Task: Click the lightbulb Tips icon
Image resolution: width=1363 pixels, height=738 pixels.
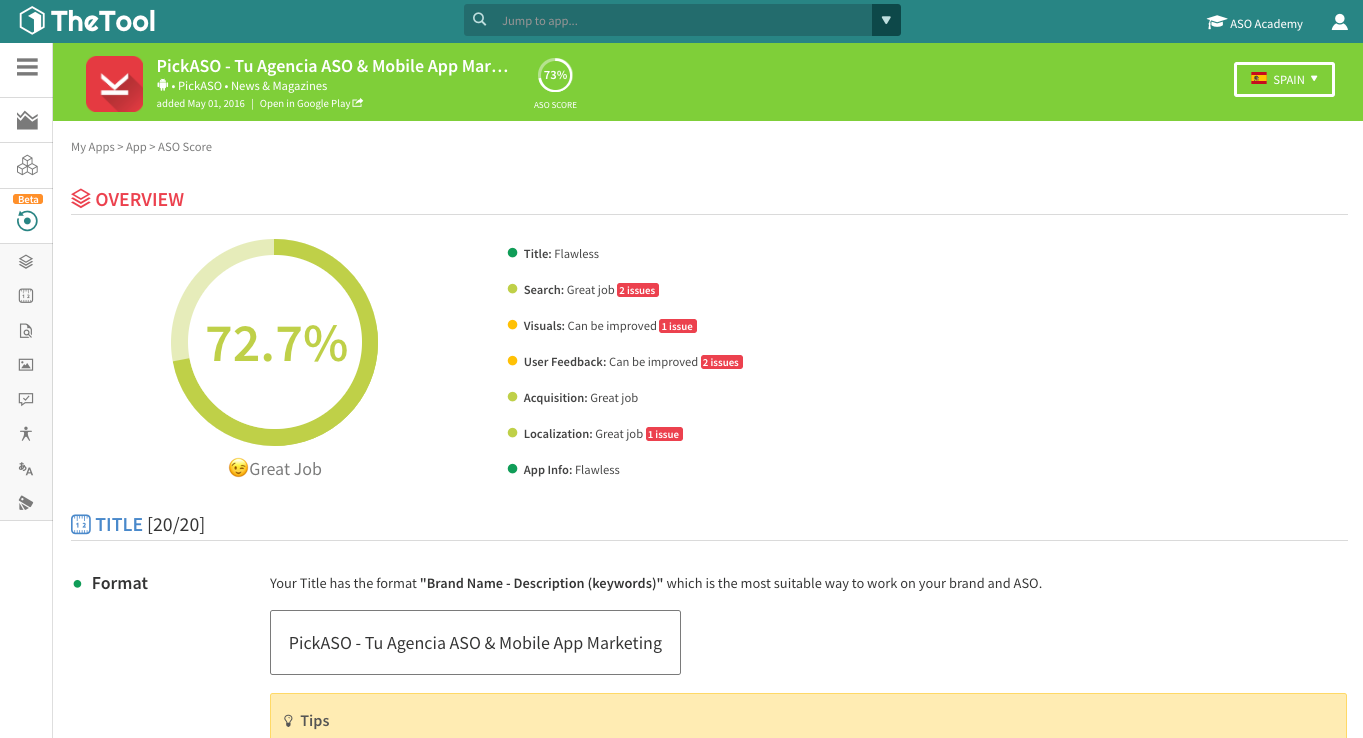Action: (x=289, y=721)
